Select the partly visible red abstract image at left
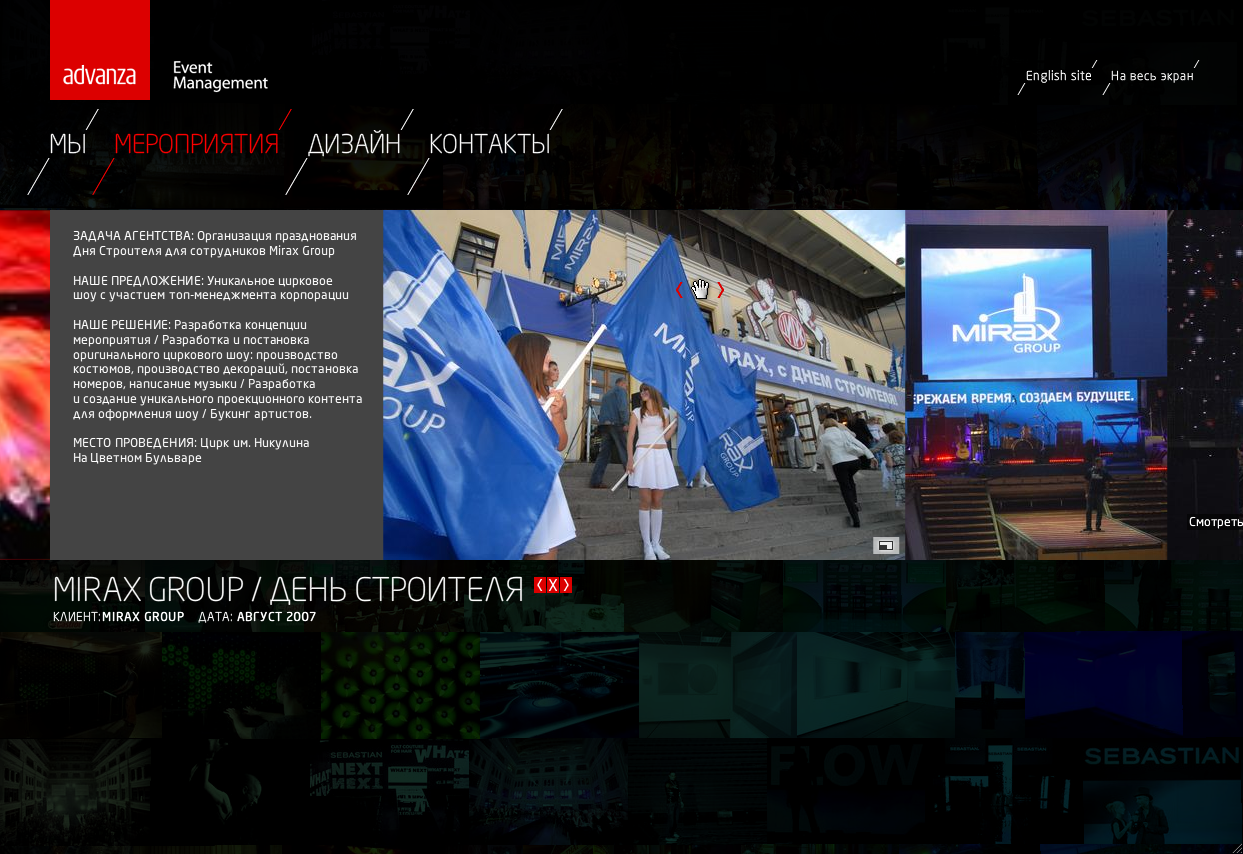This screenshot has width=1243, height=854. click(24, 385)
